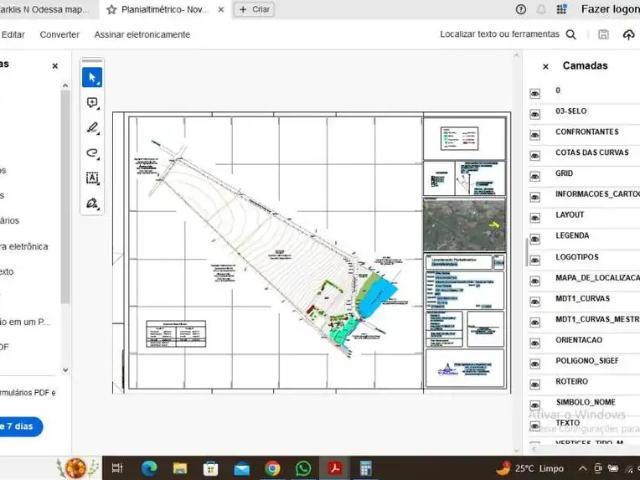This screenshot has width=640, height=480.
Task: Open the help question mark icon
Action: point(521,9)
